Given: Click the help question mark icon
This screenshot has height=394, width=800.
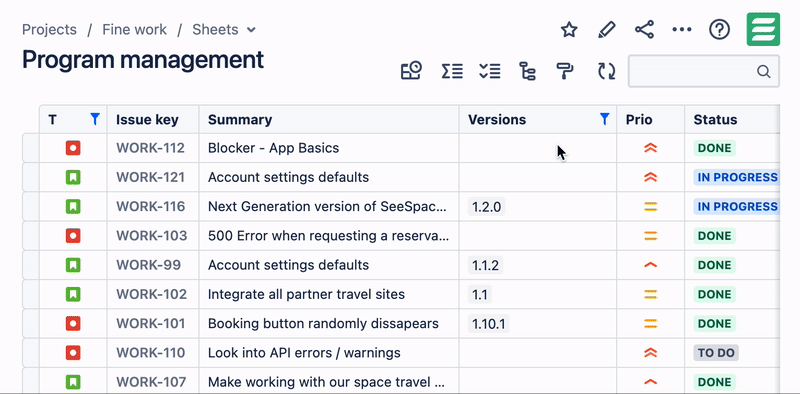Looking at the screenshot, I should pyautogui.click(x=719, y=30).
